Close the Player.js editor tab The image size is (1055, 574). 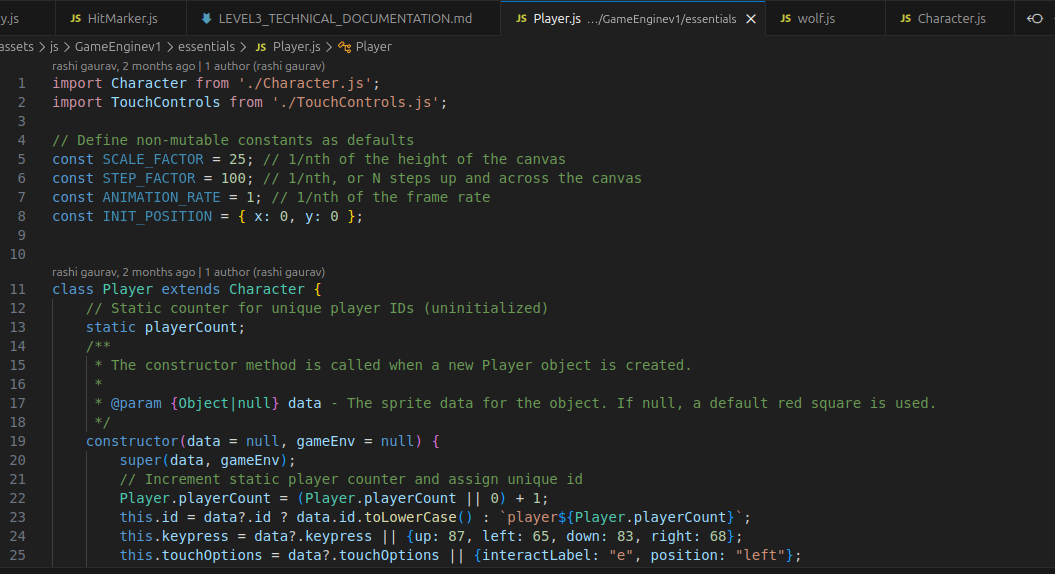click(751, 19)
